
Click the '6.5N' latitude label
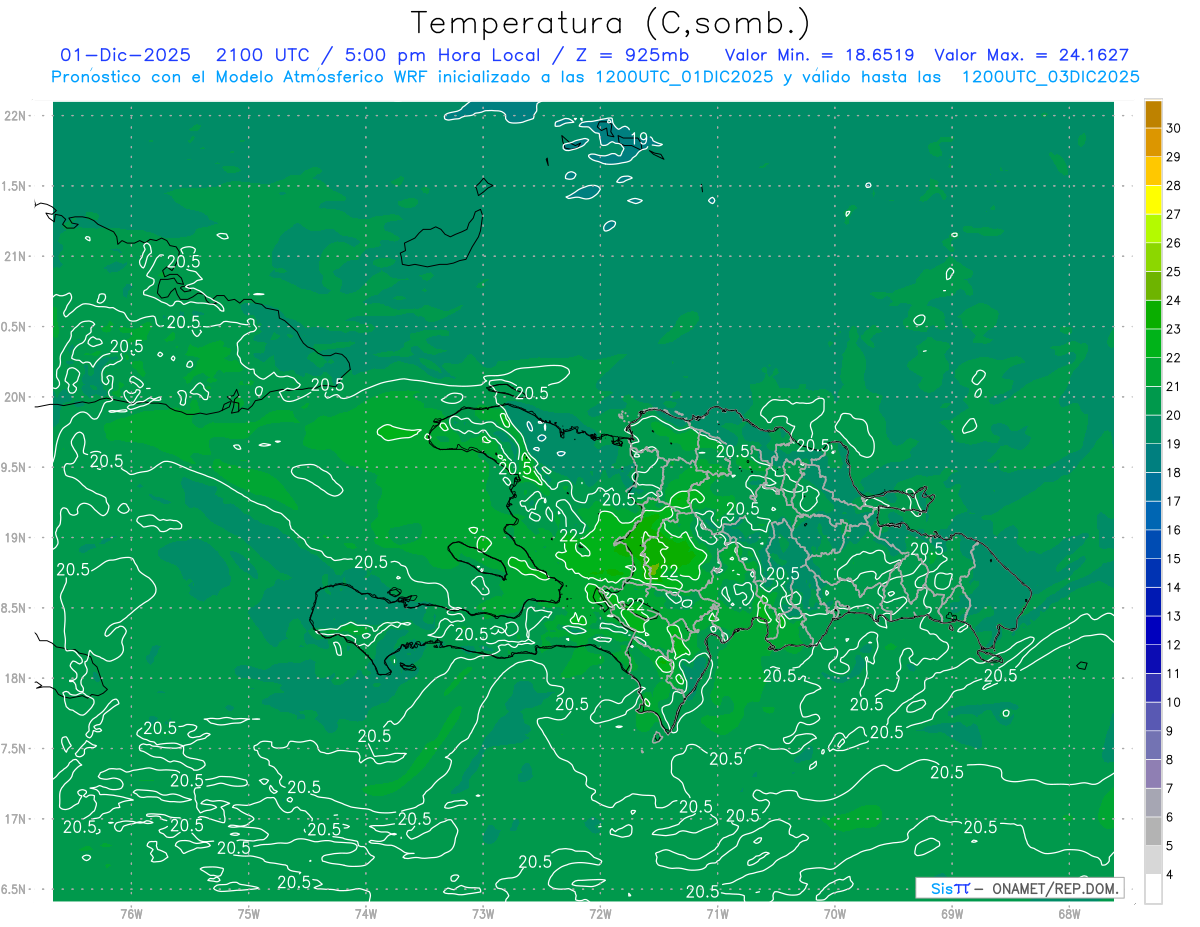14,889
